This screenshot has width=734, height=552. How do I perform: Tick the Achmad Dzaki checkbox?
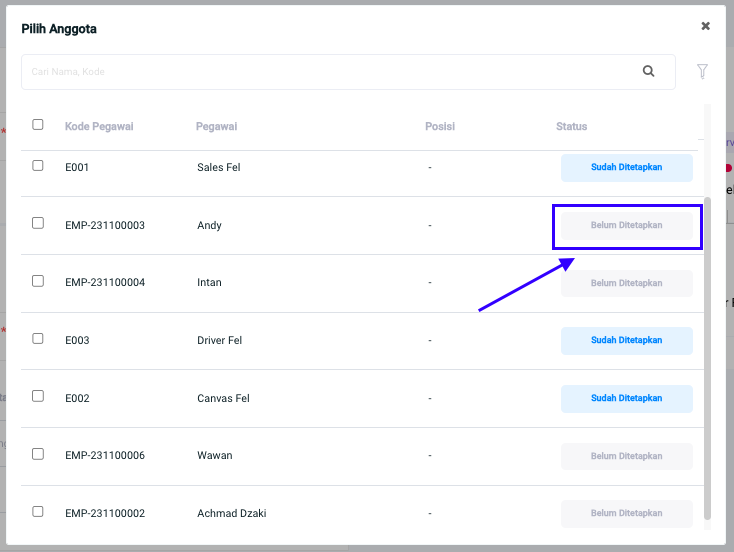point(38,512)
